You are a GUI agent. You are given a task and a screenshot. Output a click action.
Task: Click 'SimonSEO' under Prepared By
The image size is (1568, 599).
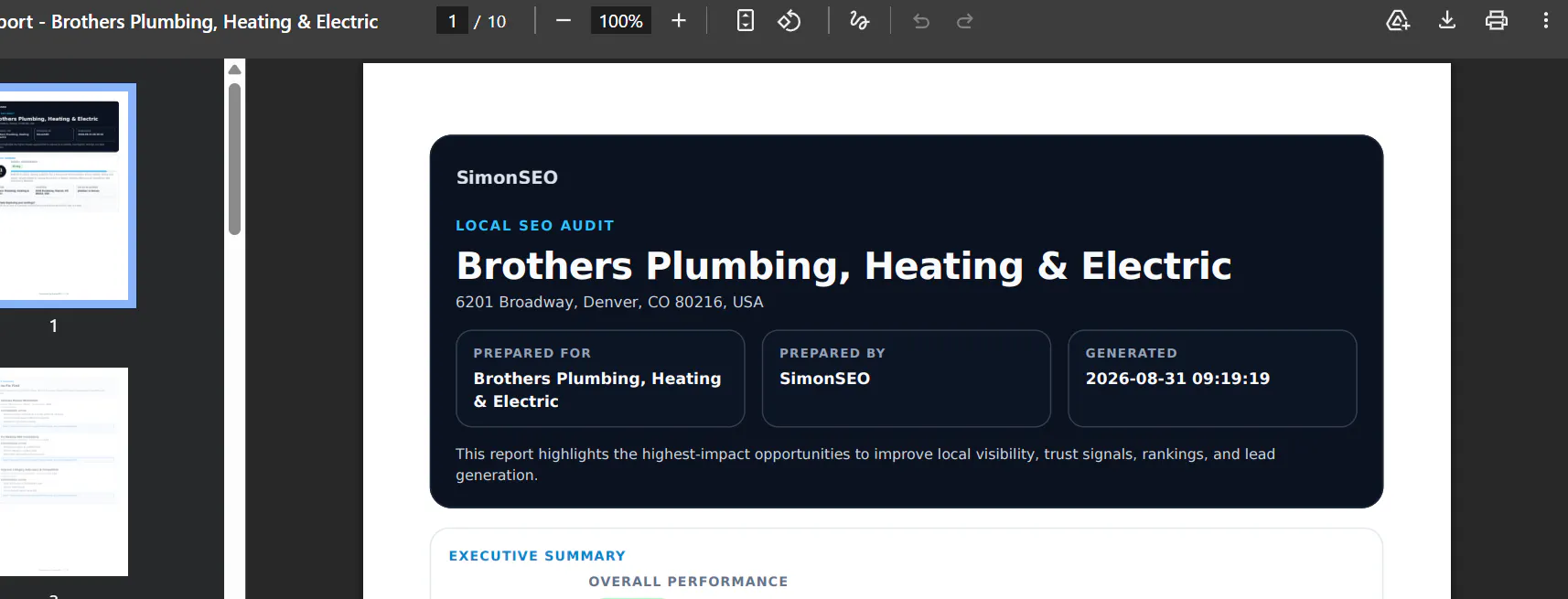(x=824, y=379)
